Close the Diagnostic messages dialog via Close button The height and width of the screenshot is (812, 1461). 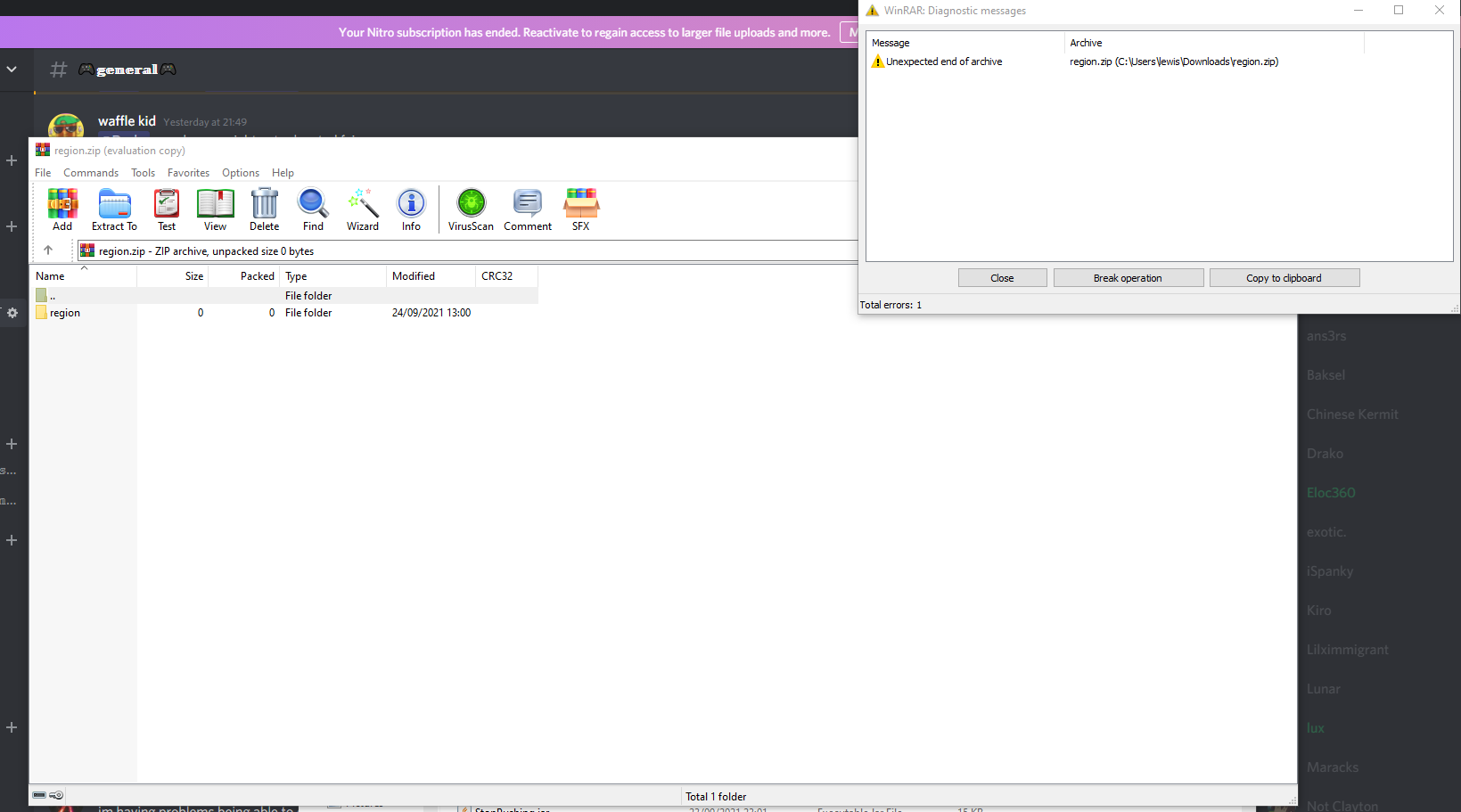[x=1002, y=278]
